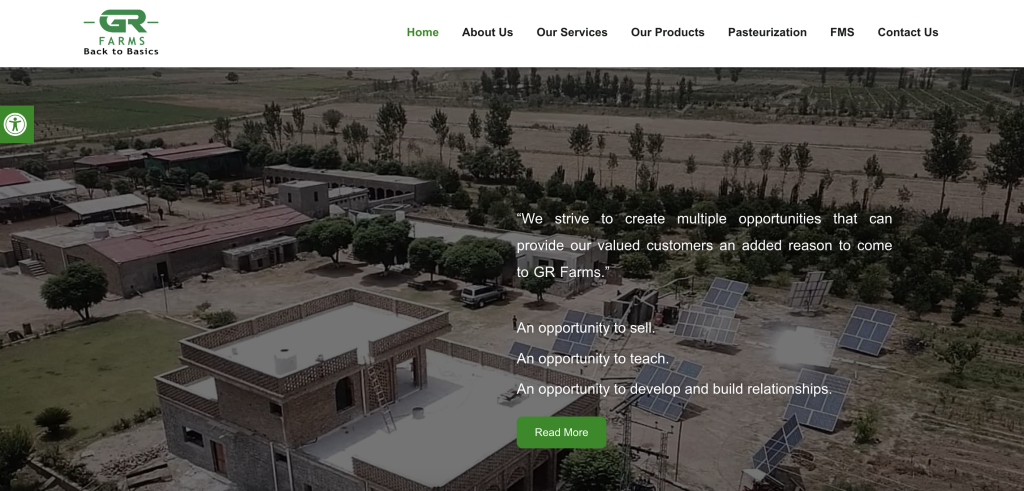Click the green Read More button
This screenshot has height=491, width=1024.
[x=561, y=432]
